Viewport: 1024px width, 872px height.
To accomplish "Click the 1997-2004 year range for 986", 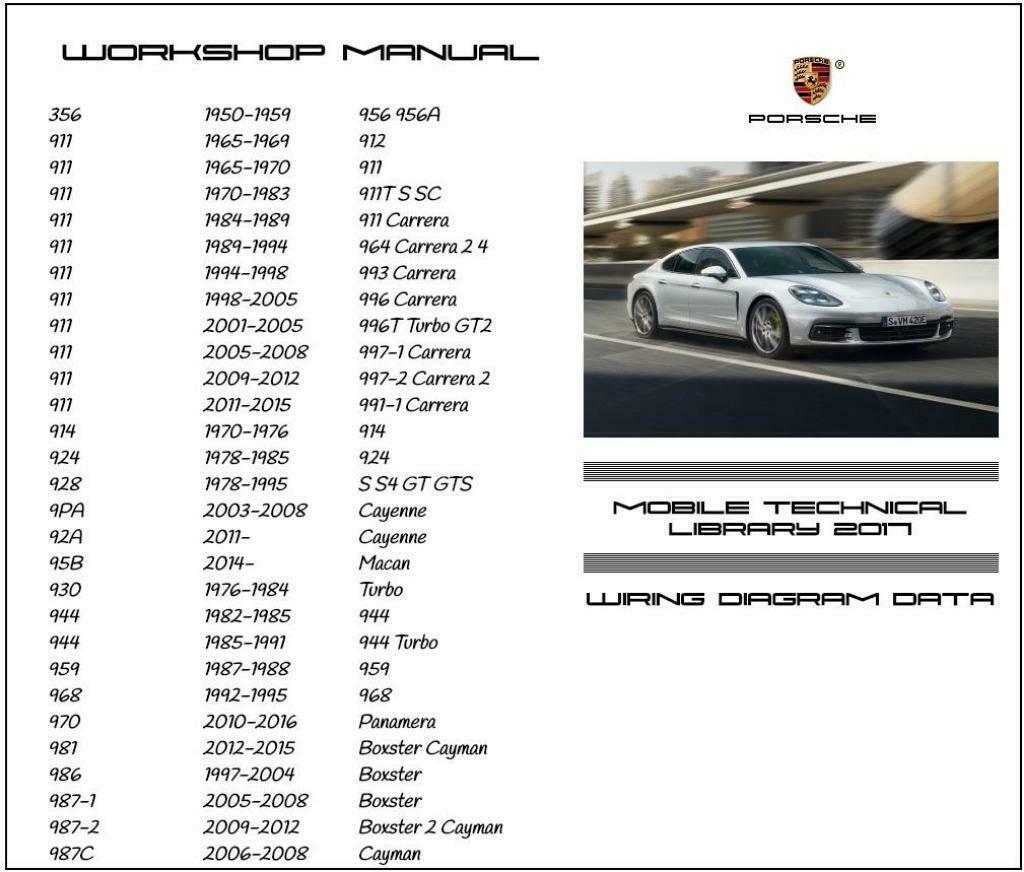I will click(x=249, y=774).
